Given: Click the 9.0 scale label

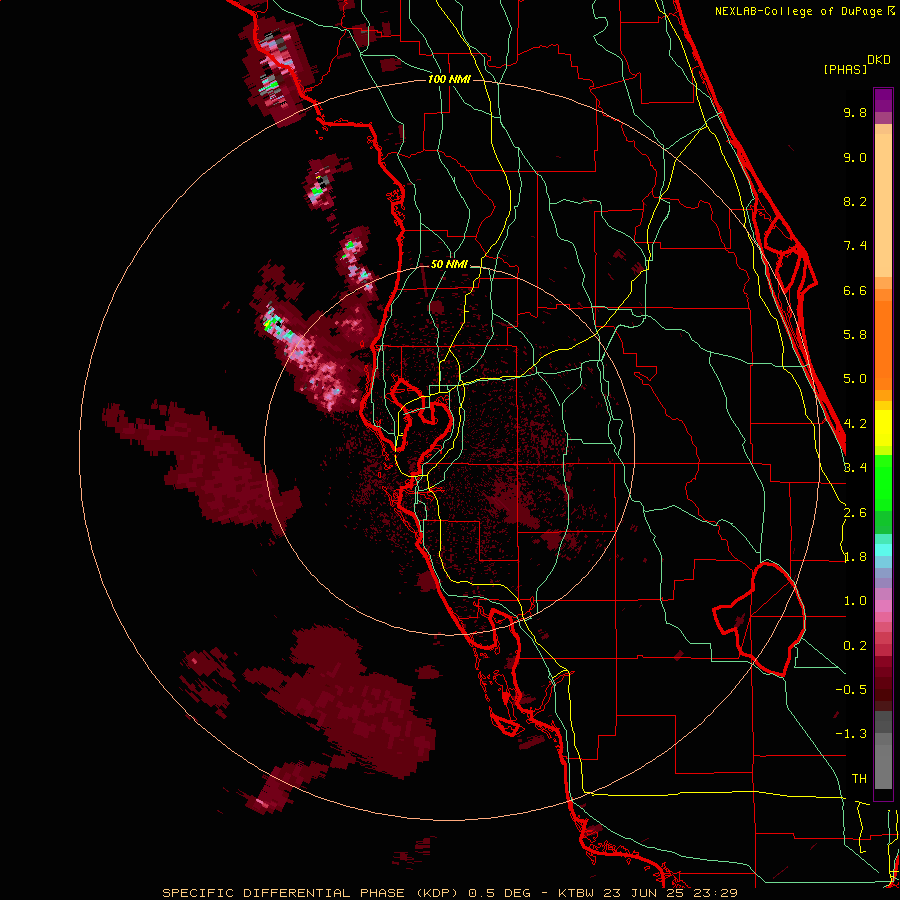Looking at the screenshot, I should click(855, 157).
